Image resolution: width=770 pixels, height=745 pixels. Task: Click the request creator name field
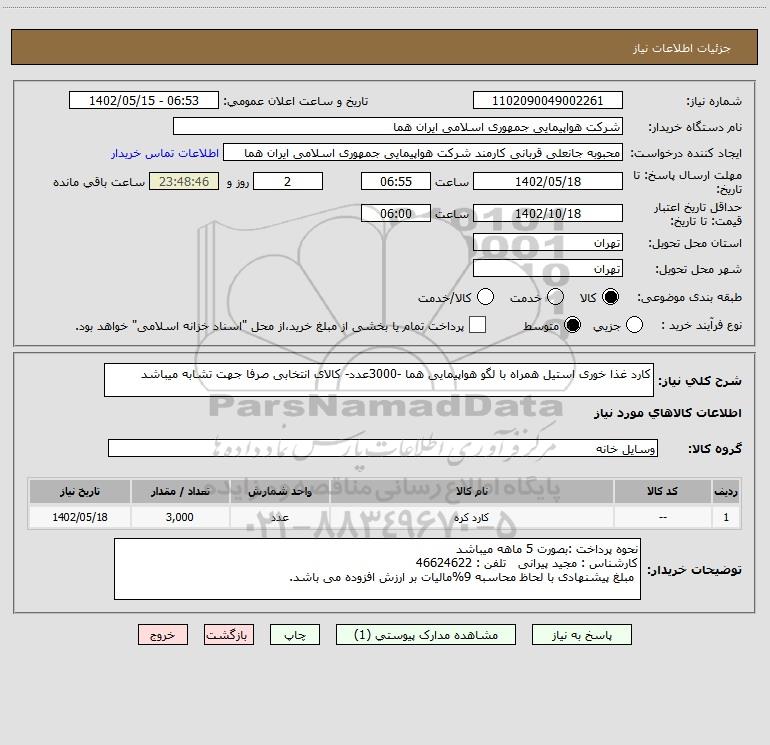click(423, 153)
